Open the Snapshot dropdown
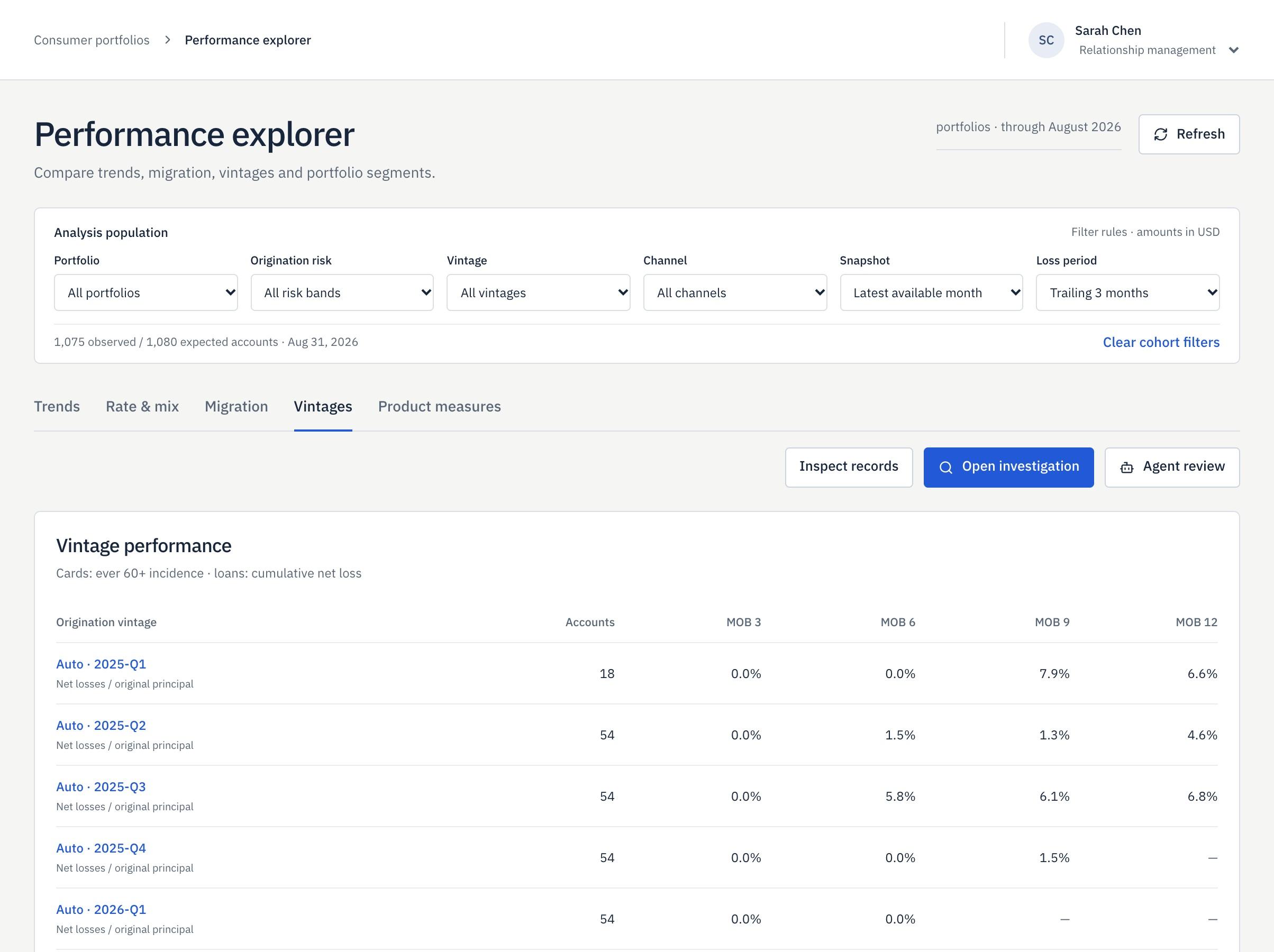 click(x=931, y=292)
